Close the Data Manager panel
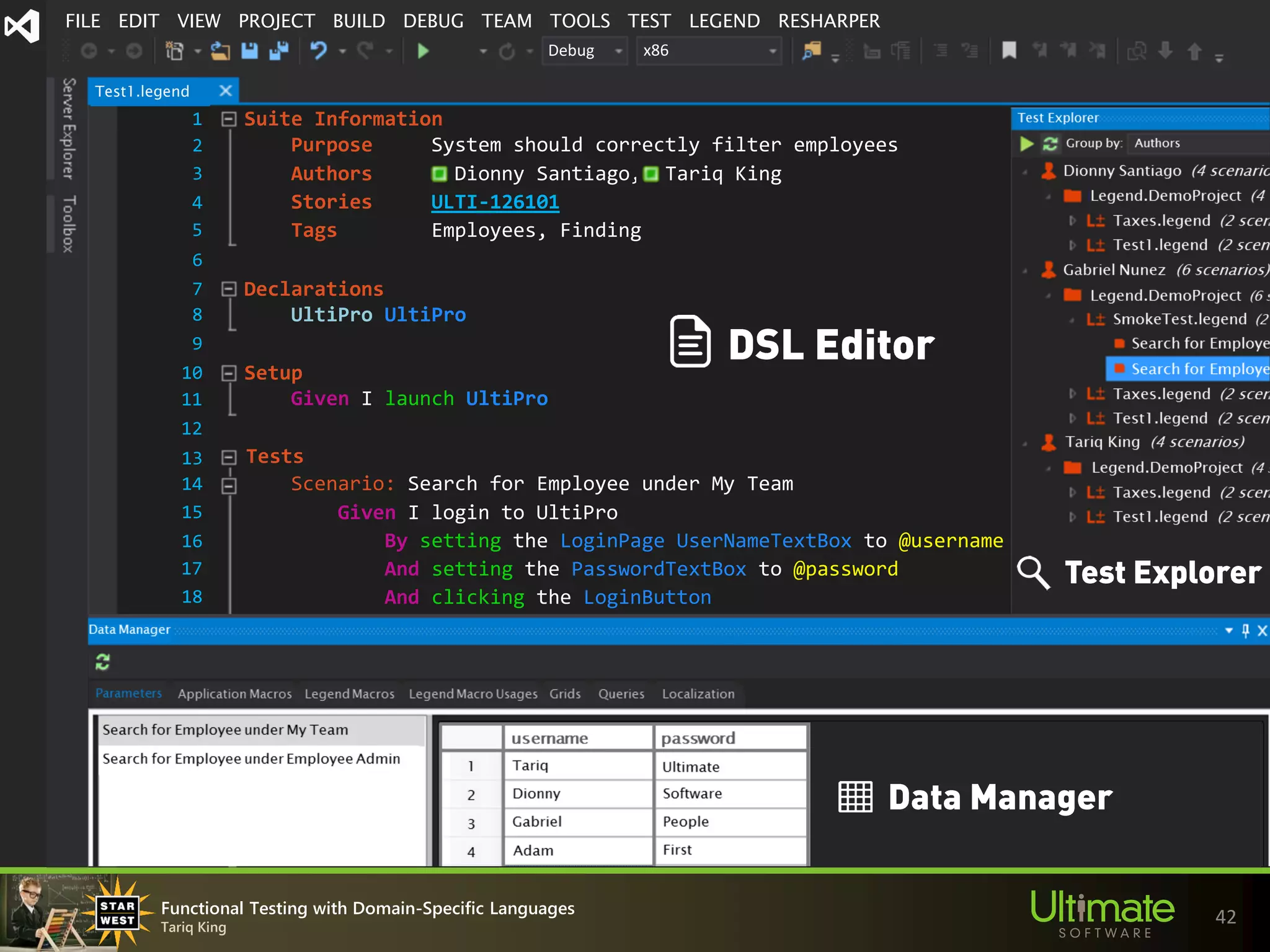 pos(1262,631)
